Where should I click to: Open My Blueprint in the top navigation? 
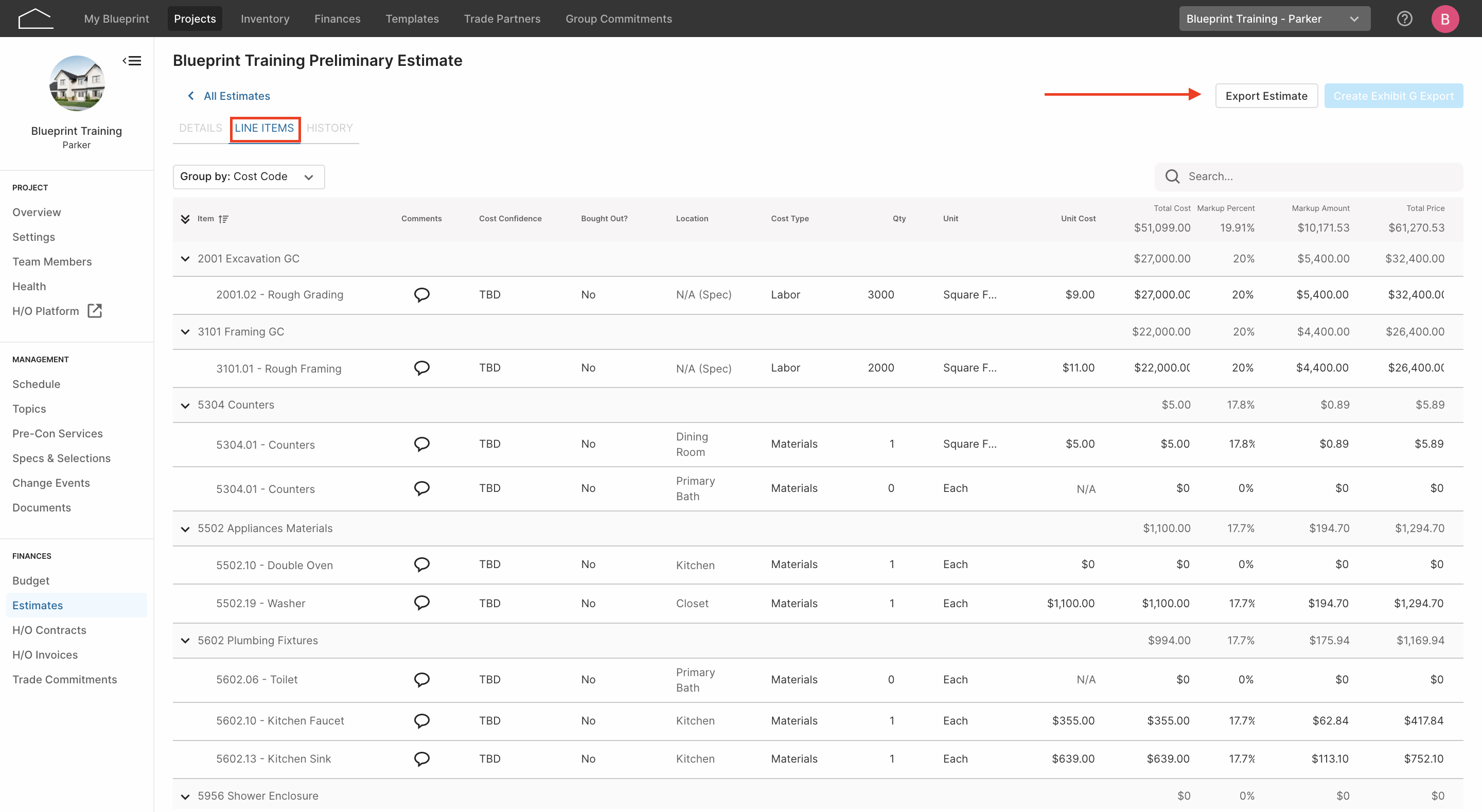116,19
